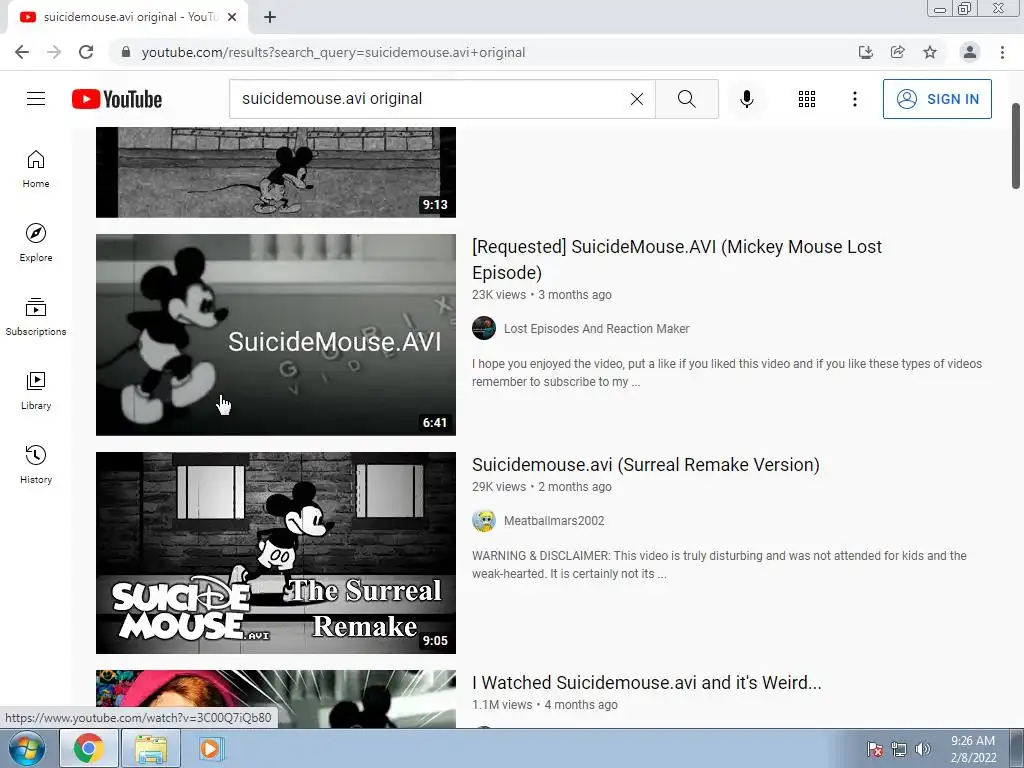Open the Lost Episodes And Reaction Maker avatar
Image resolution: width=1024 pixels, height=768 pixels.
click(484, 328)
